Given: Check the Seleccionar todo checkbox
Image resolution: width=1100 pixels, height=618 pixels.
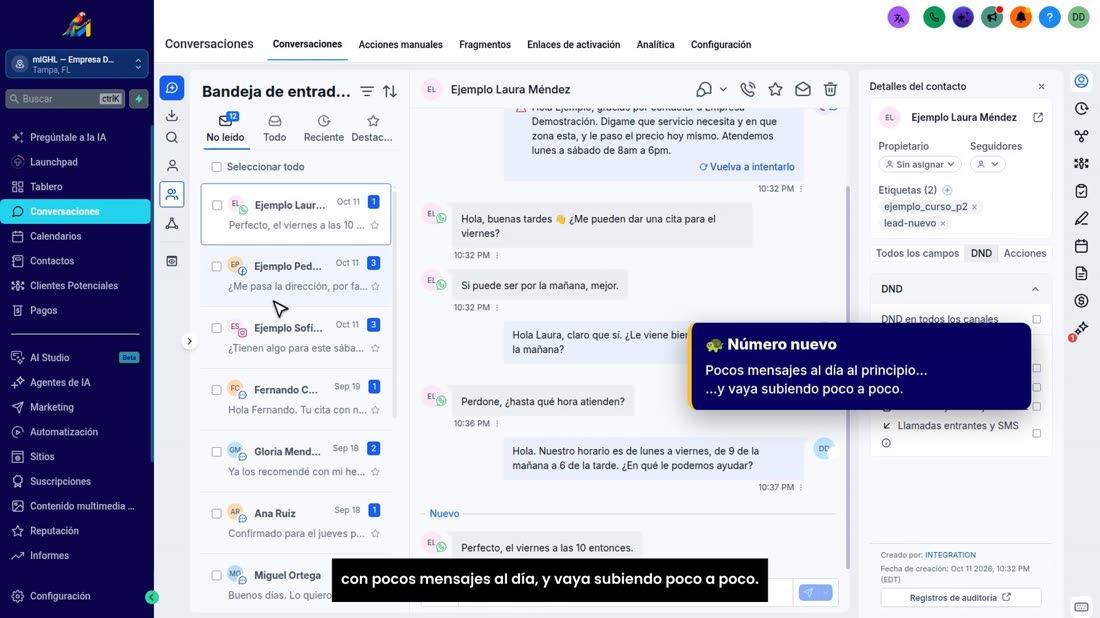Looking at the screenshot, I should (216, 167).
